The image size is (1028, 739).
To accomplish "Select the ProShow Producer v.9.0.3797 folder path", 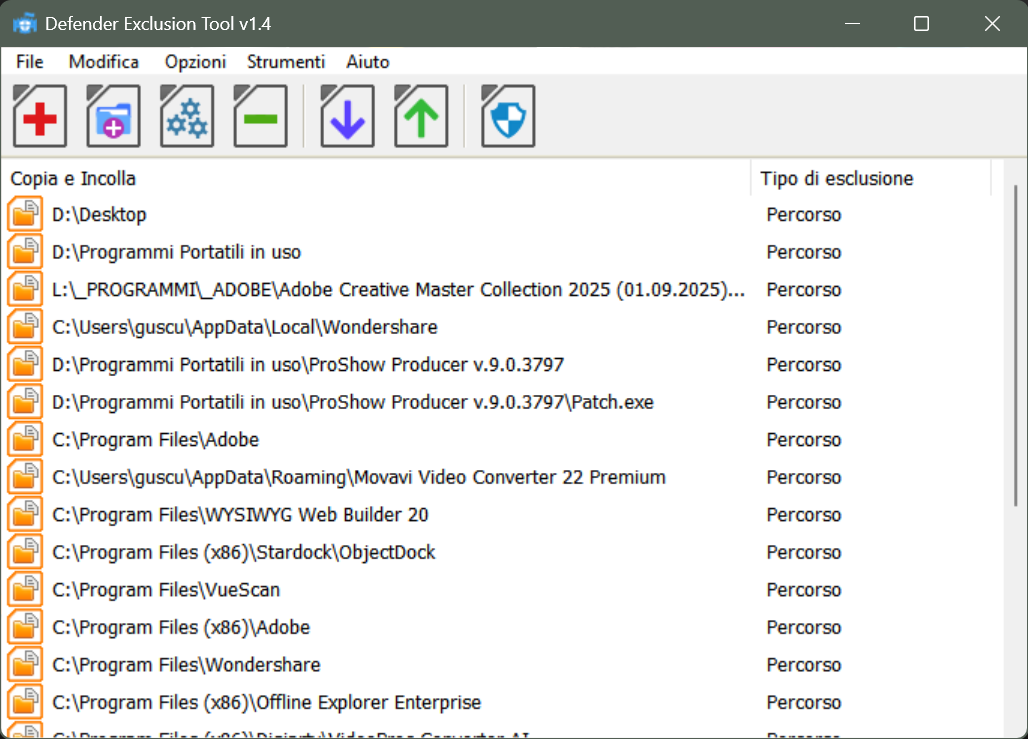I will click(x=308, y=365).
